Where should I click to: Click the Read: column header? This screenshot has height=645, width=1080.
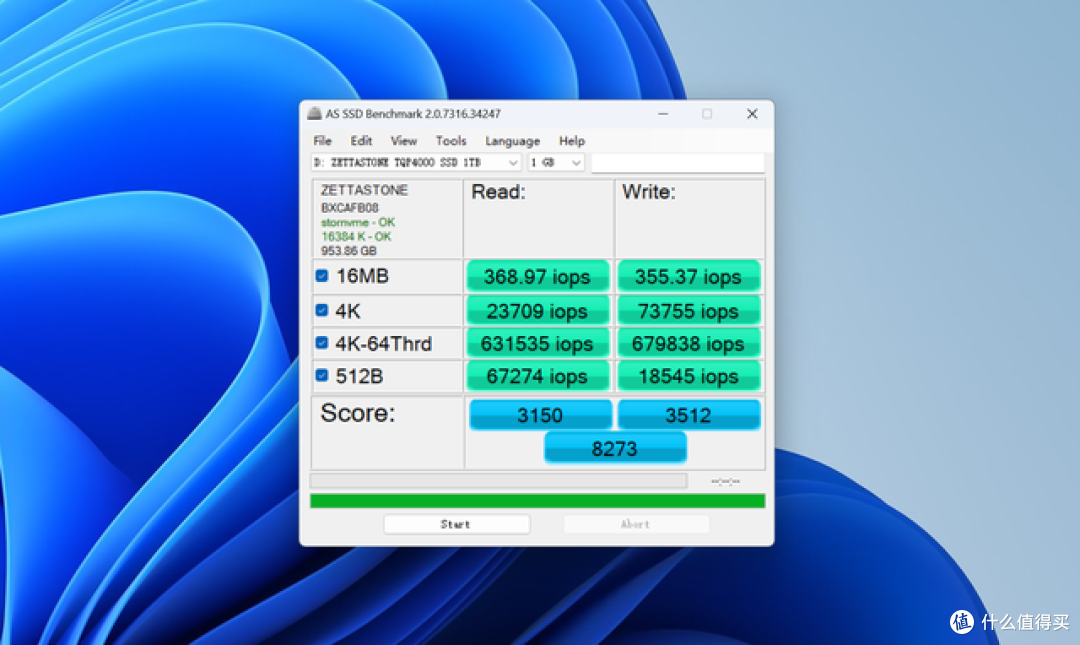point(498,192)
